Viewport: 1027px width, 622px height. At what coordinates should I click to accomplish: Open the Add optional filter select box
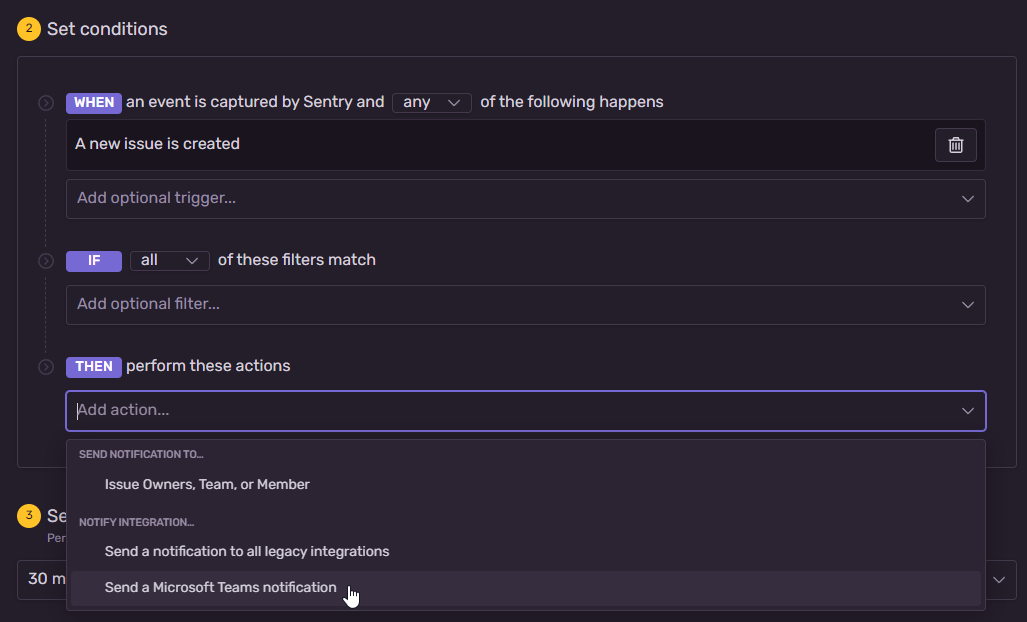point(526,305)
